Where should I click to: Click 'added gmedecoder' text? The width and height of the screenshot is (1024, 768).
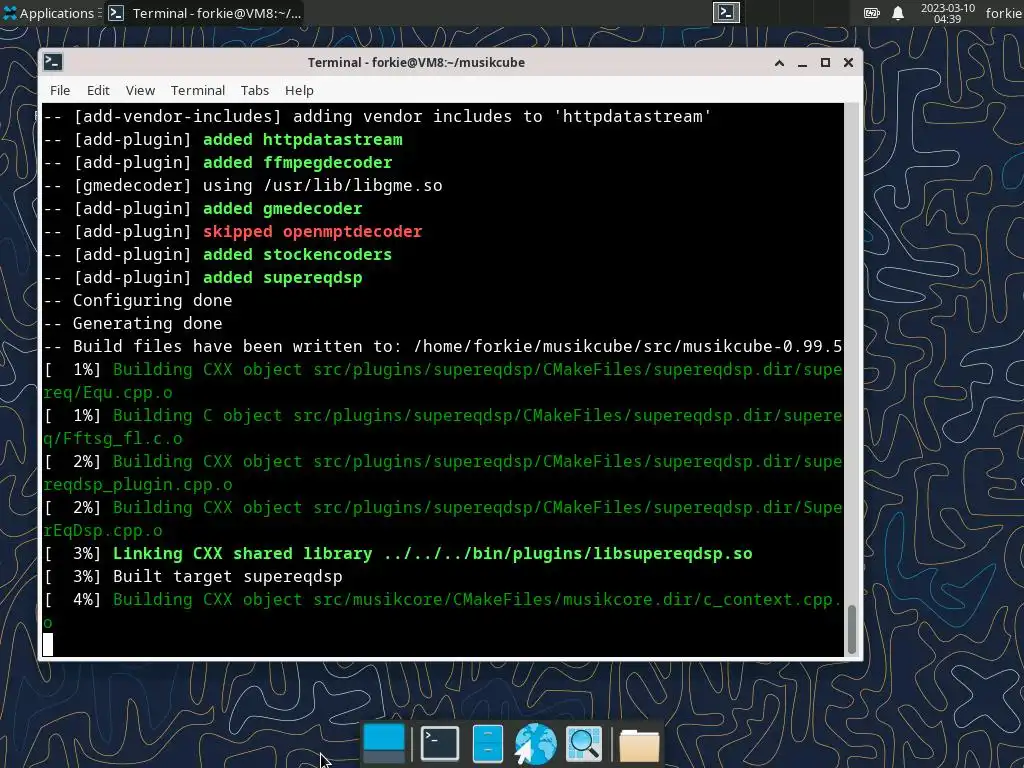tap(282, 208)
